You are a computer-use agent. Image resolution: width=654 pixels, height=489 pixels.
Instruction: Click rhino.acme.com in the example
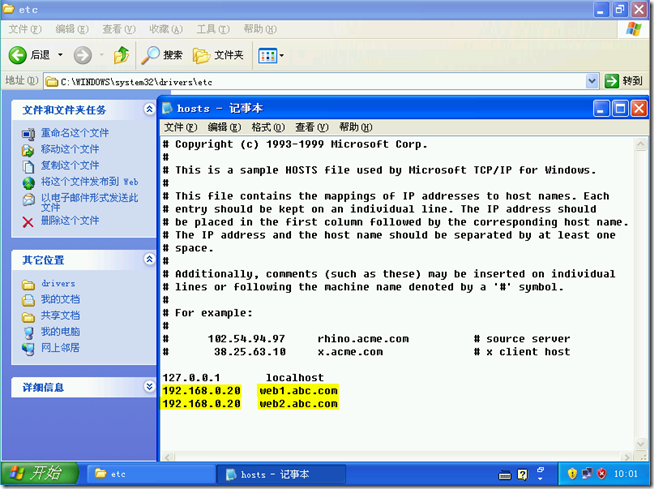pos(363,339)
